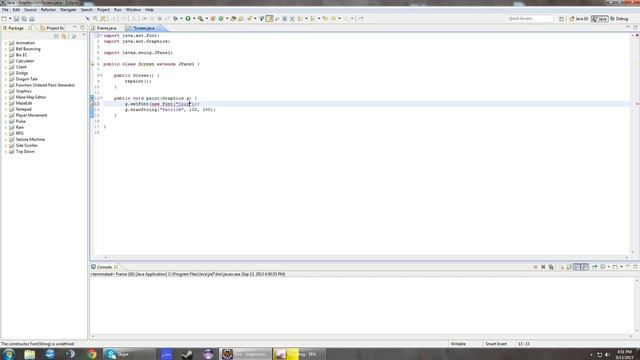The width and height of the screenshot is (640, 360).
Task: Click the Open Perspective icon
Action: tap(562, 19)
